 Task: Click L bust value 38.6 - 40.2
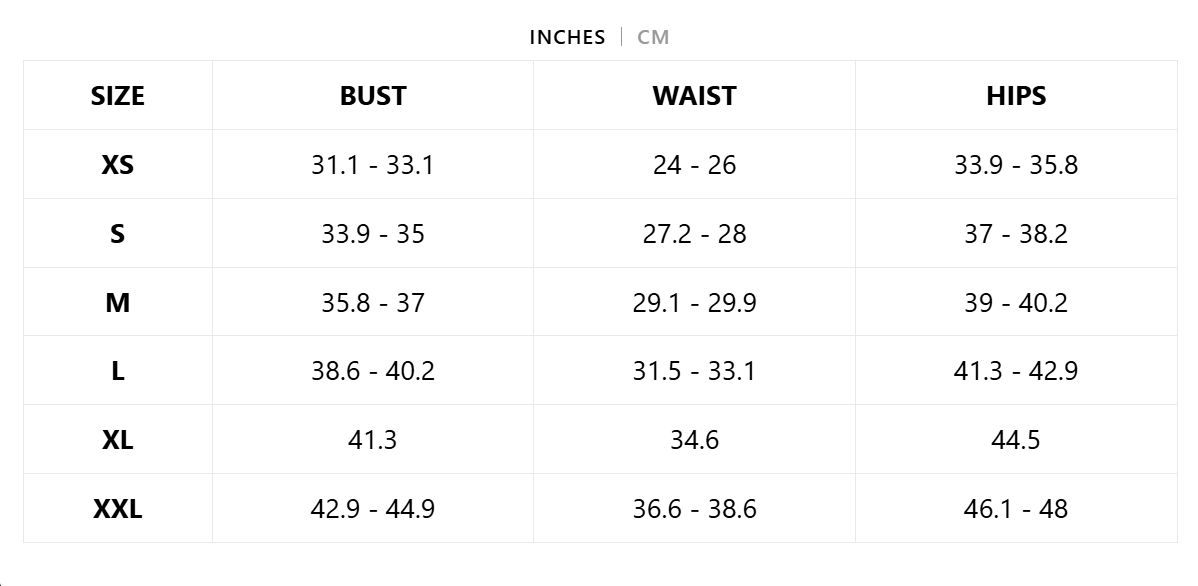point(373,371)
